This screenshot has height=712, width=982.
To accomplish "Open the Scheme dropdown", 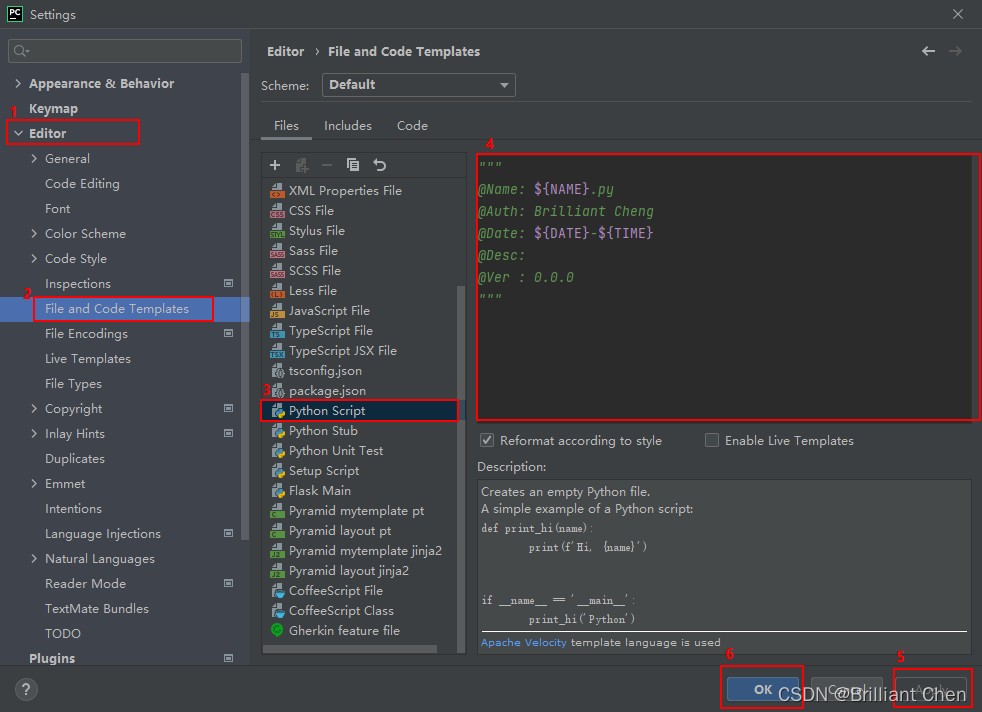I will coord(418,85).
